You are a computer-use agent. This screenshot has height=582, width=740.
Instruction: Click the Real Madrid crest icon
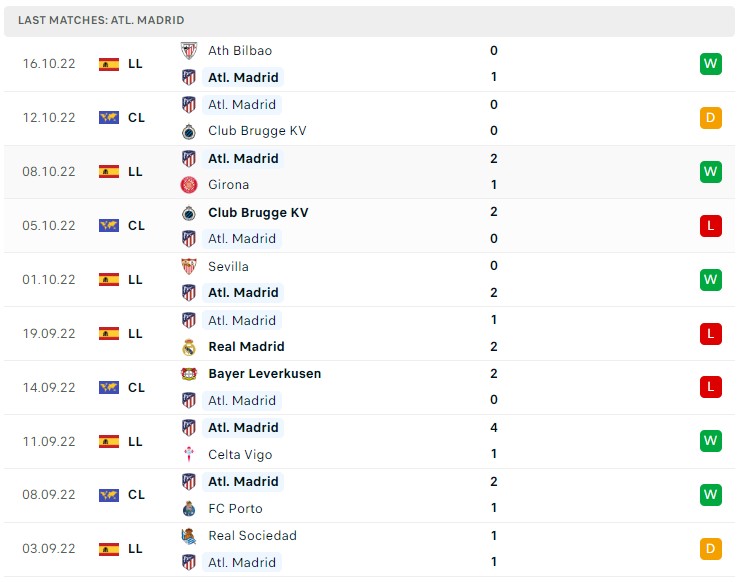coord(189,347)
